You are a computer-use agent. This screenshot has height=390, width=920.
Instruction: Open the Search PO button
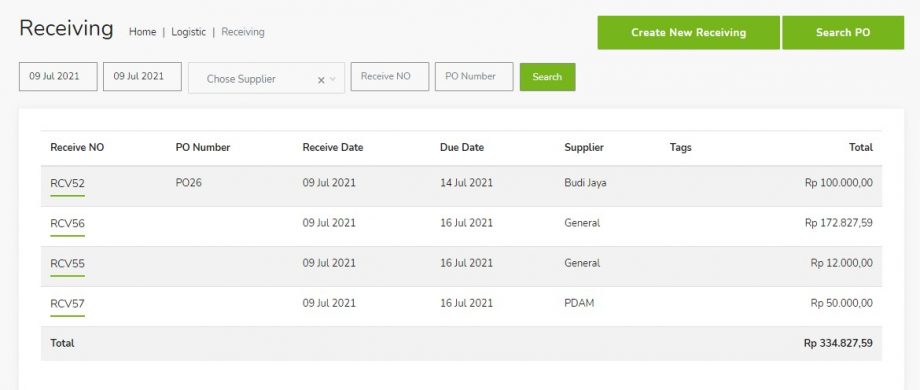point(843,33)
